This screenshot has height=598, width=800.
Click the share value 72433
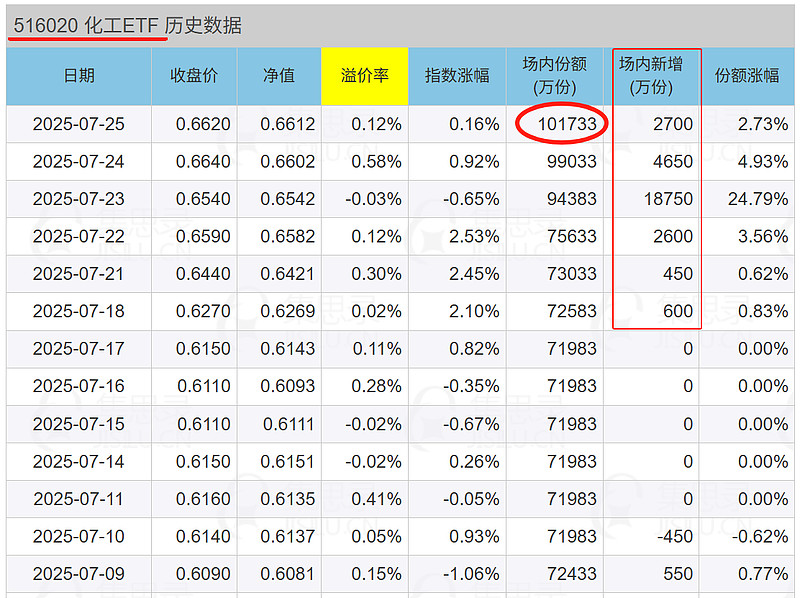coord(571,574)
